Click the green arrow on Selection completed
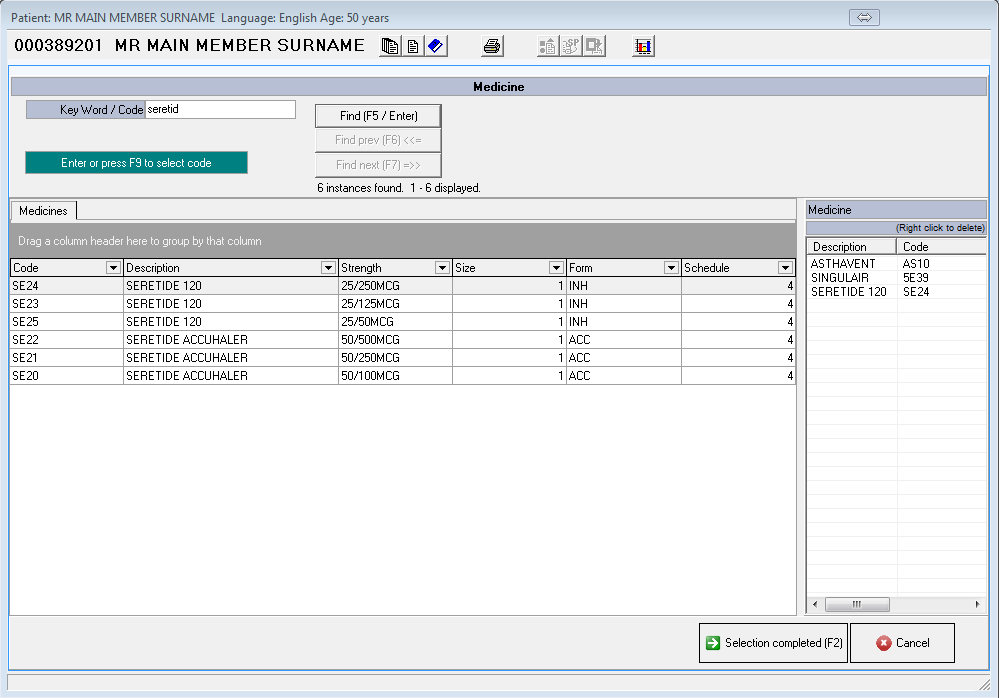The height and width of the screenshot is (698, 999). point(713,643)
